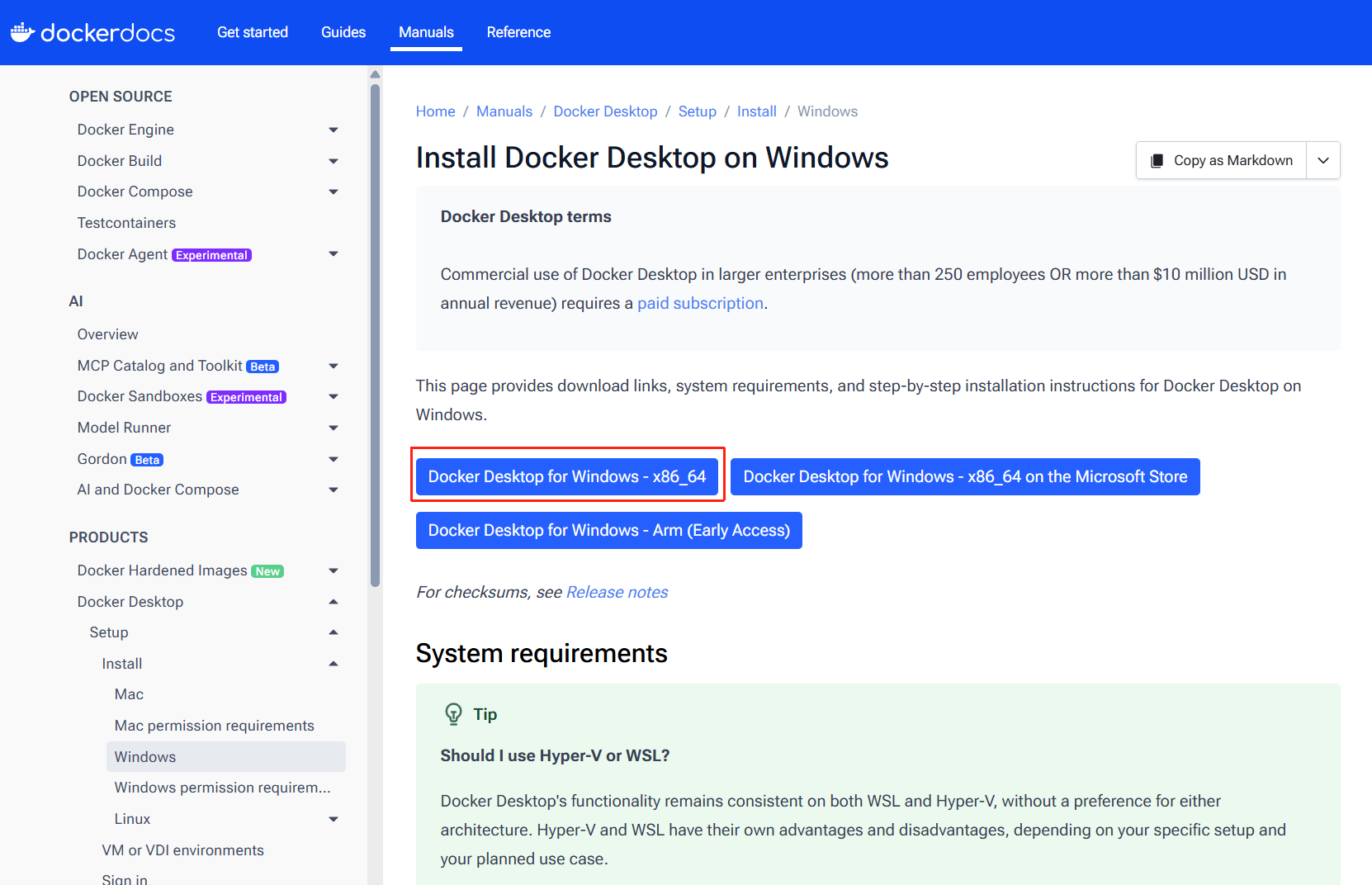This screenshot has height=885, width=1372.
Task: Collapse the Install section arrow
Action: [334, 664]
